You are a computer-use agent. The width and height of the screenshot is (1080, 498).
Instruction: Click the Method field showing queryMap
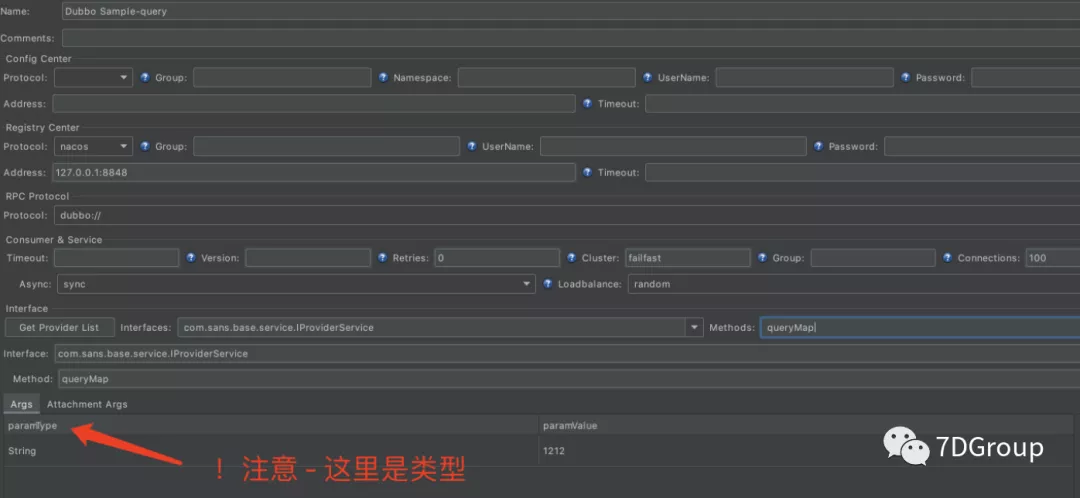[x=568, y=379]
